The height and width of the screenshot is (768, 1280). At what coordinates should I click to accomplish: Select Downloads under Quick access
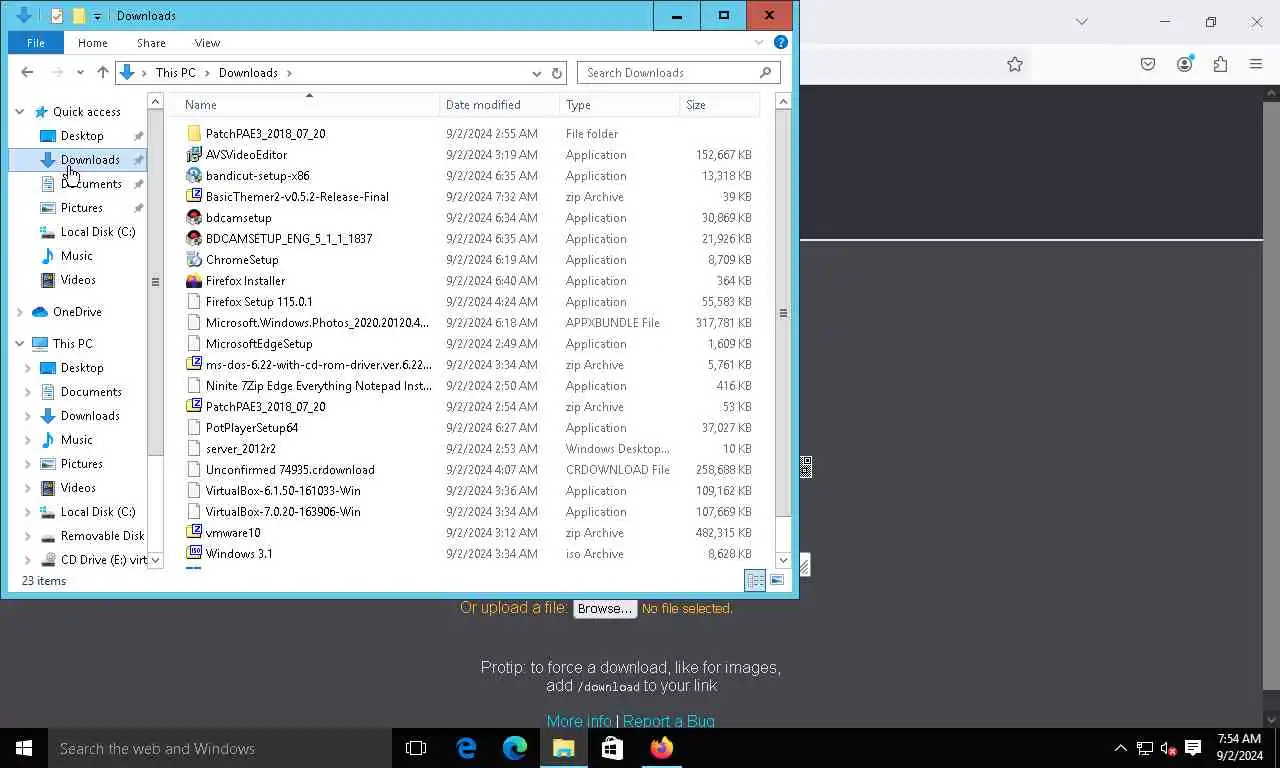click(90, 160)
